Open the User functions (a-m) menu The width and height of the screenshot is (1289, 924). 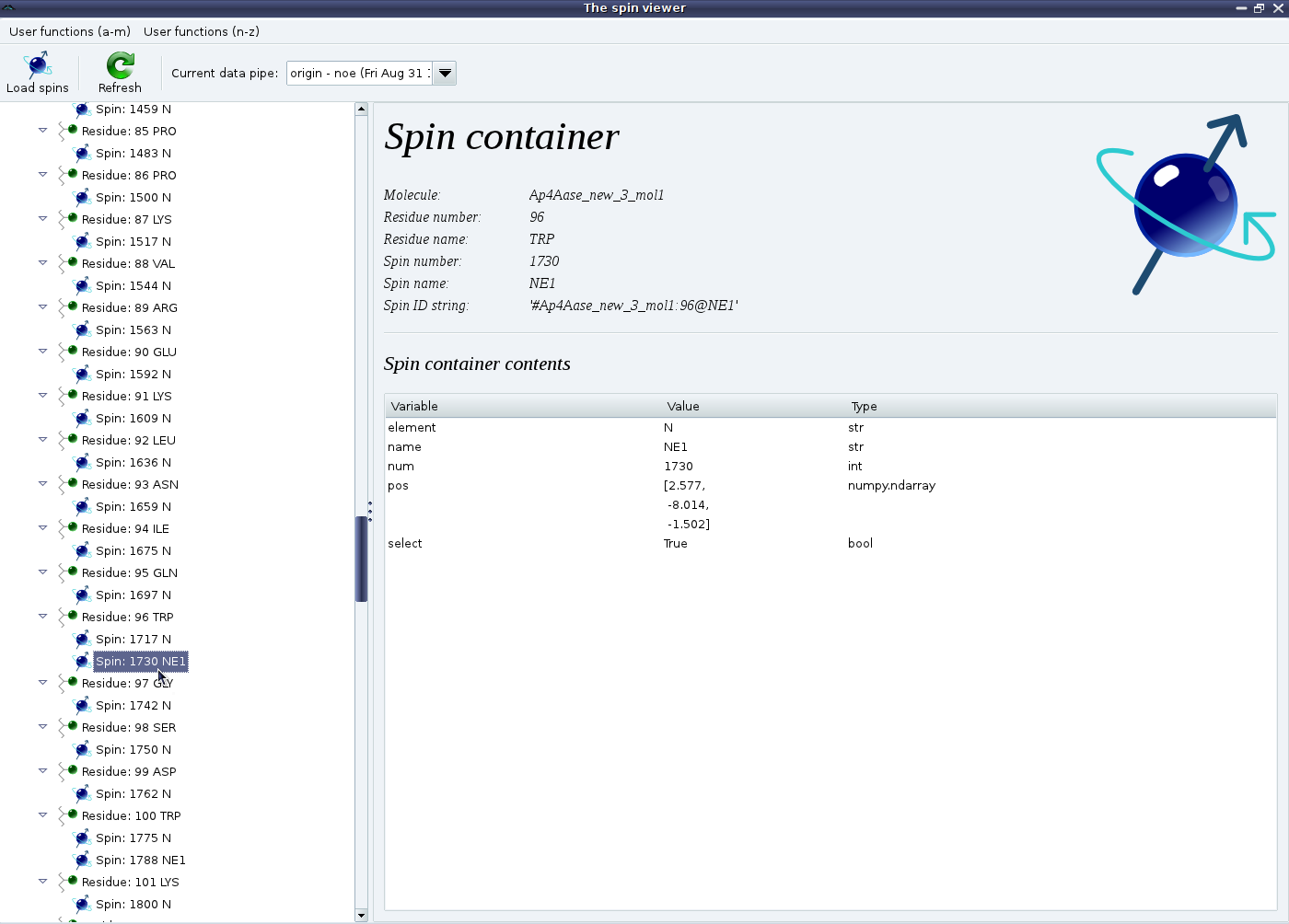(70, 31)
